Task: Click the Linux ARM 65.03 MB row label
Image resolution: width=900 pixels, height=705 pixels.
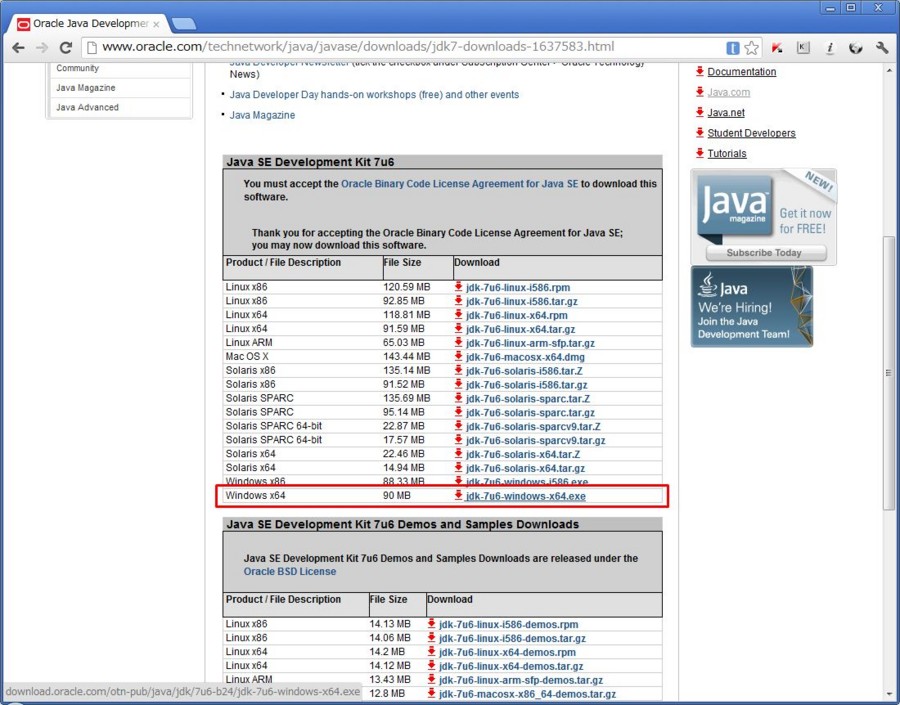Action: [249, 343]
